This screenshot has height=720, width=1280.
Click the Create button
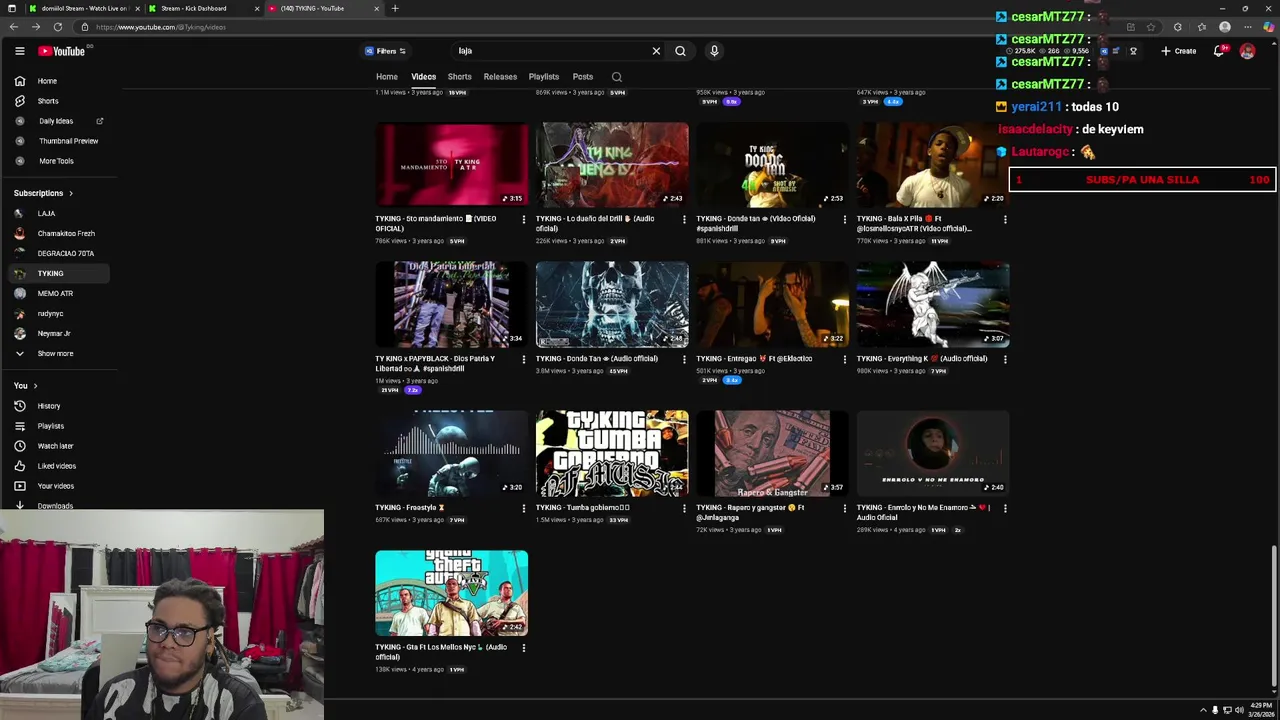click(x=1179, y=51)
